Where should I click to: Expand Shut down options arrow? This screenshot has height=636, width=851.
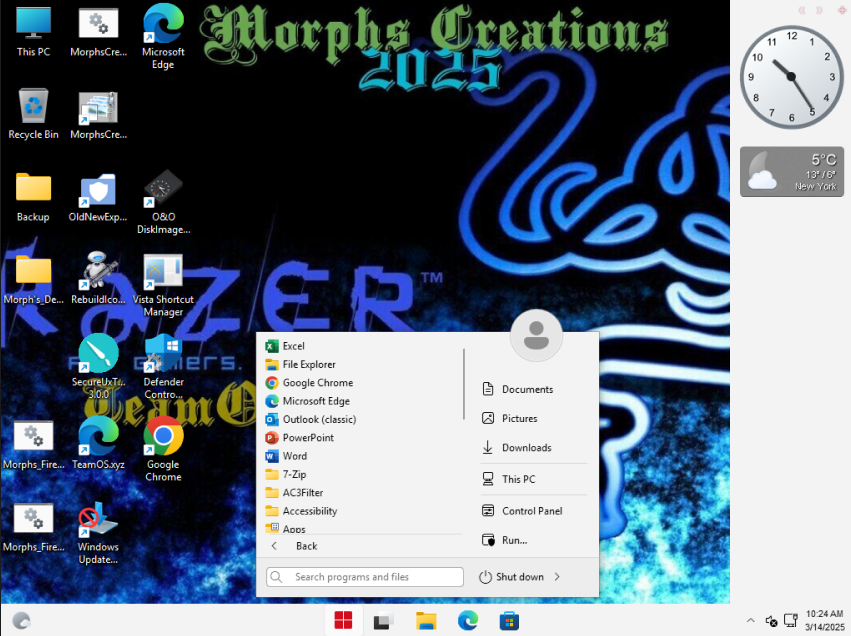557,577
